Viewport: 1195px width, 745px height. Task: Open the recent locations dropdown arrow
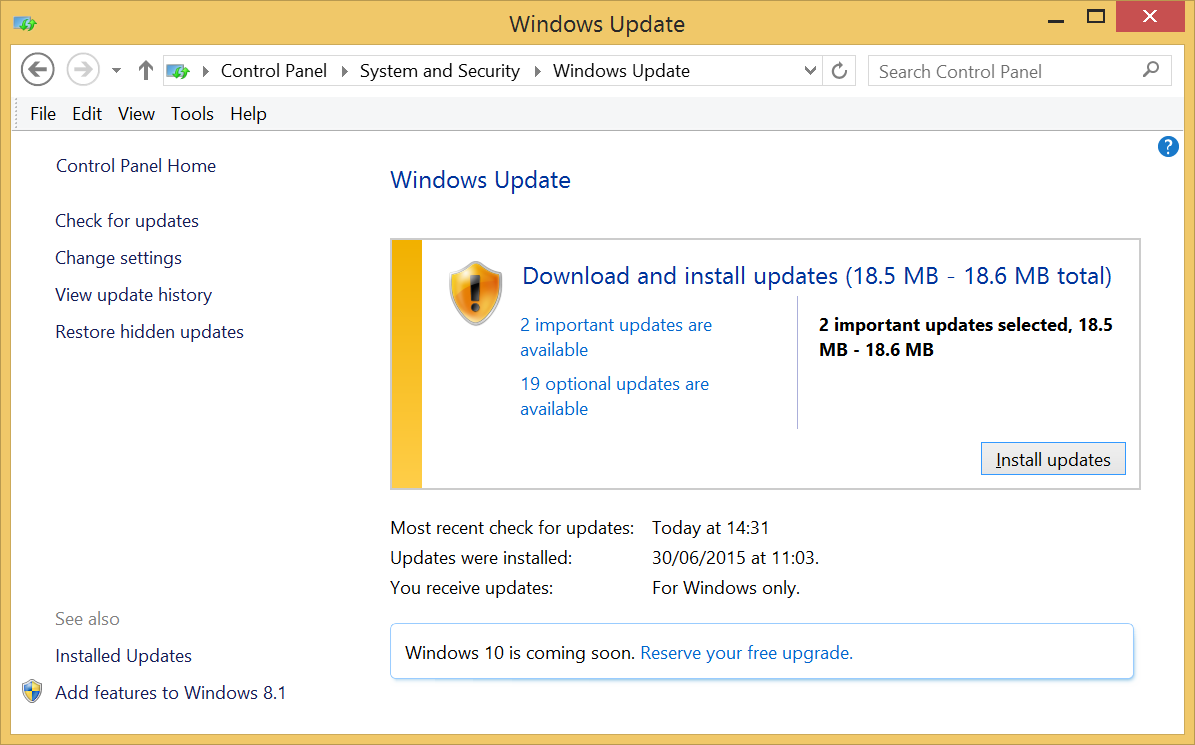click(x=117, y=71)
